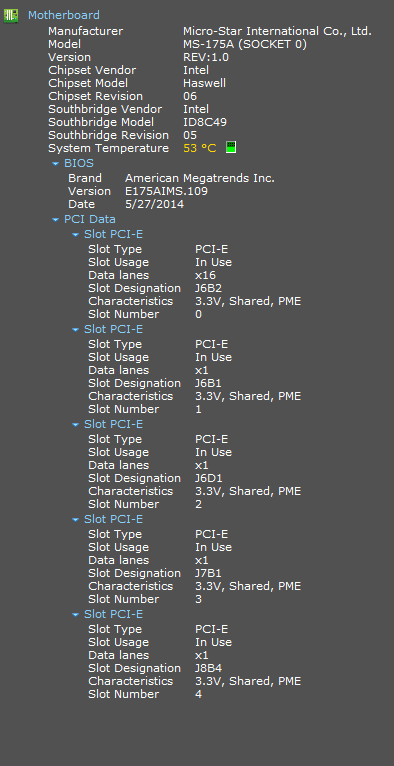
Task: Select the Southbridge Model ID8C49 value
Action: 205,122
